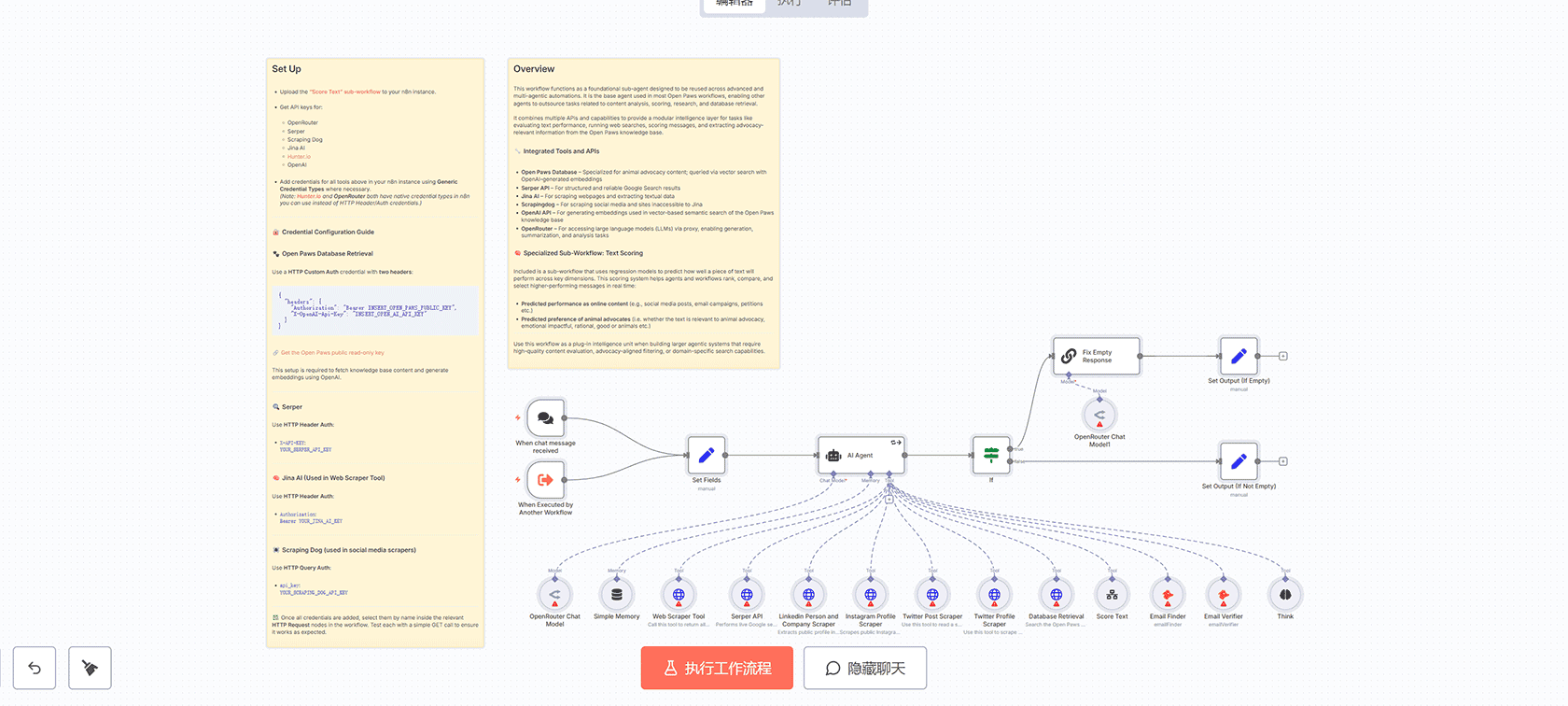
Task: Click the broom tidy-up canvas button
Action: (x=90, y=668)
